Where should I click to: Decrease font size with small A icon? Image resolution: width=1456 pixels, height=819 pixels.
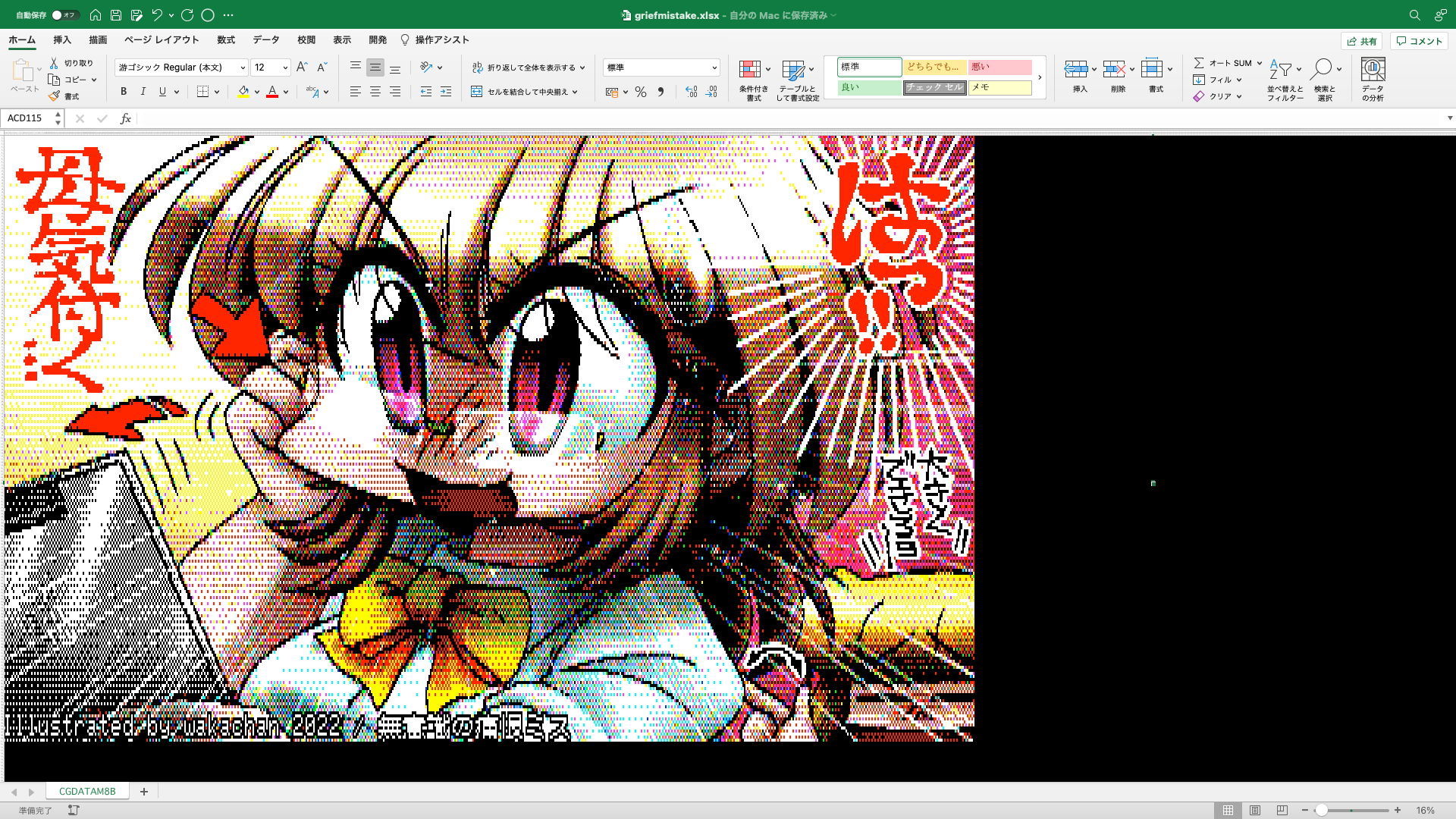(322, 67)
